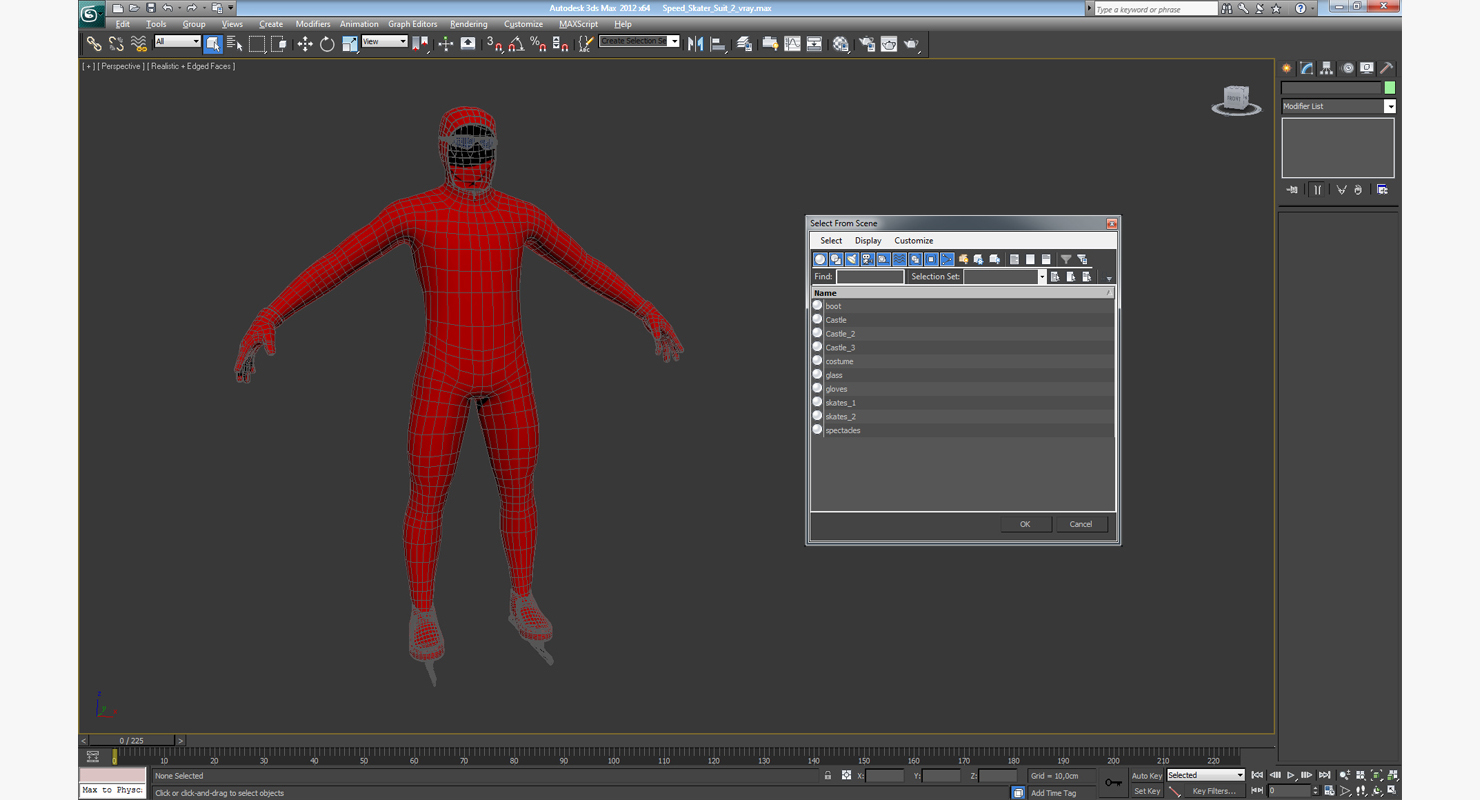Click the green object color swatch
1480x800 pixels.
(x=1389, y=88)
